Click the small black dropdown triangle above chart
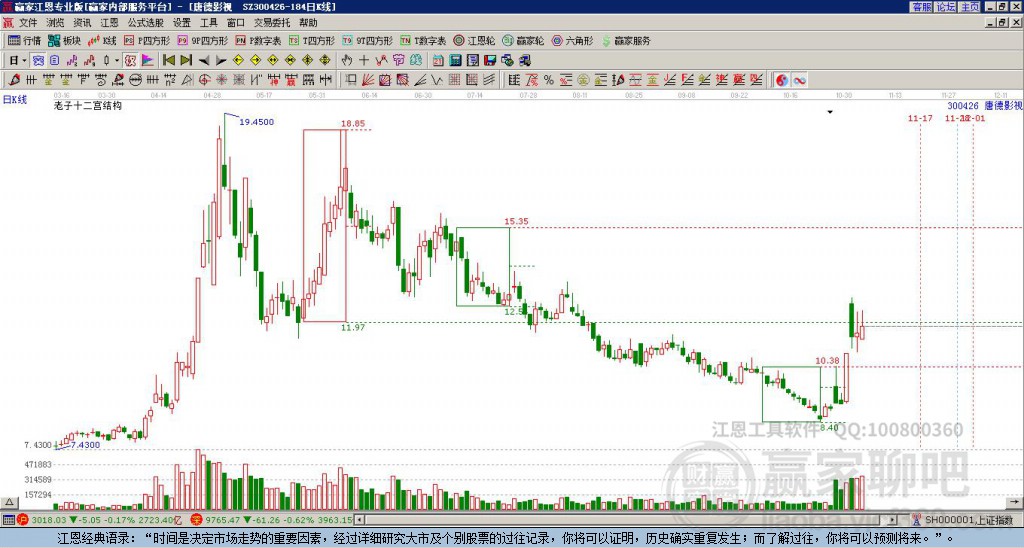Image resolution: width=1024 pixels, height=548 pixels. (830, 112)
